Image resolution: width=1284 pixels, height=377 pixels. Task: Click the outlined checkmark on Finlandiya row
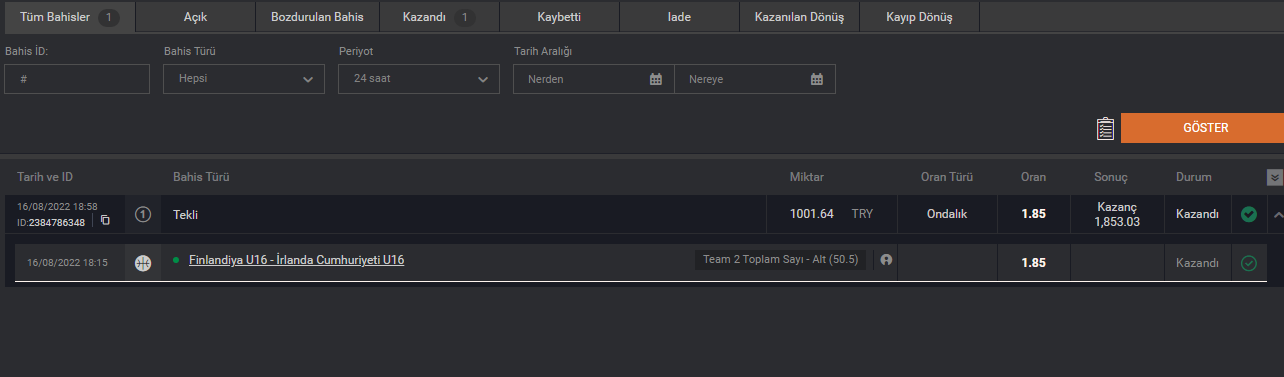[1248, 263]
